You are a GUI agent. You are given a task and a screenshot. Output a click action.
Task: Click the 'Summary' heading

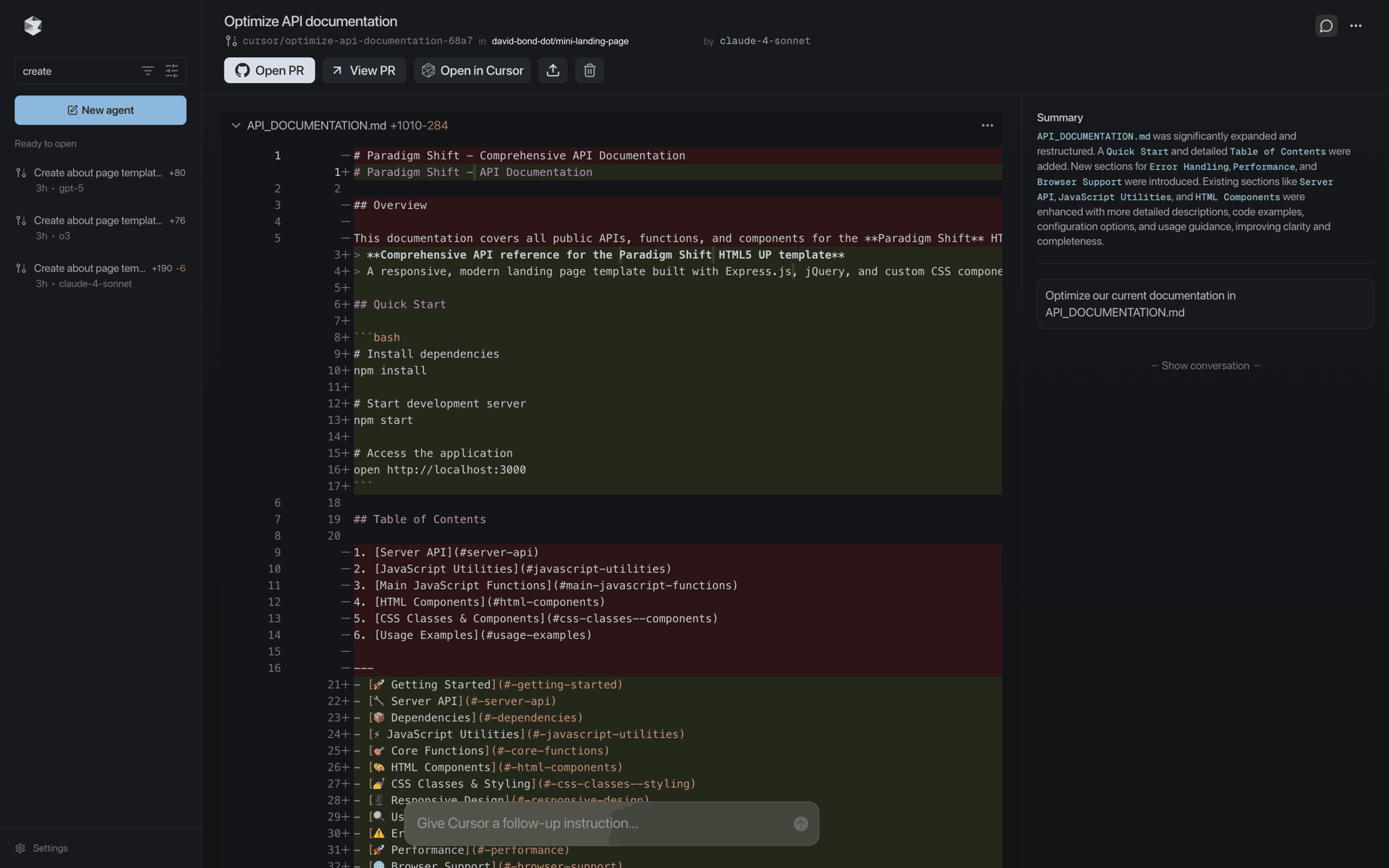tap(1060, 117)
